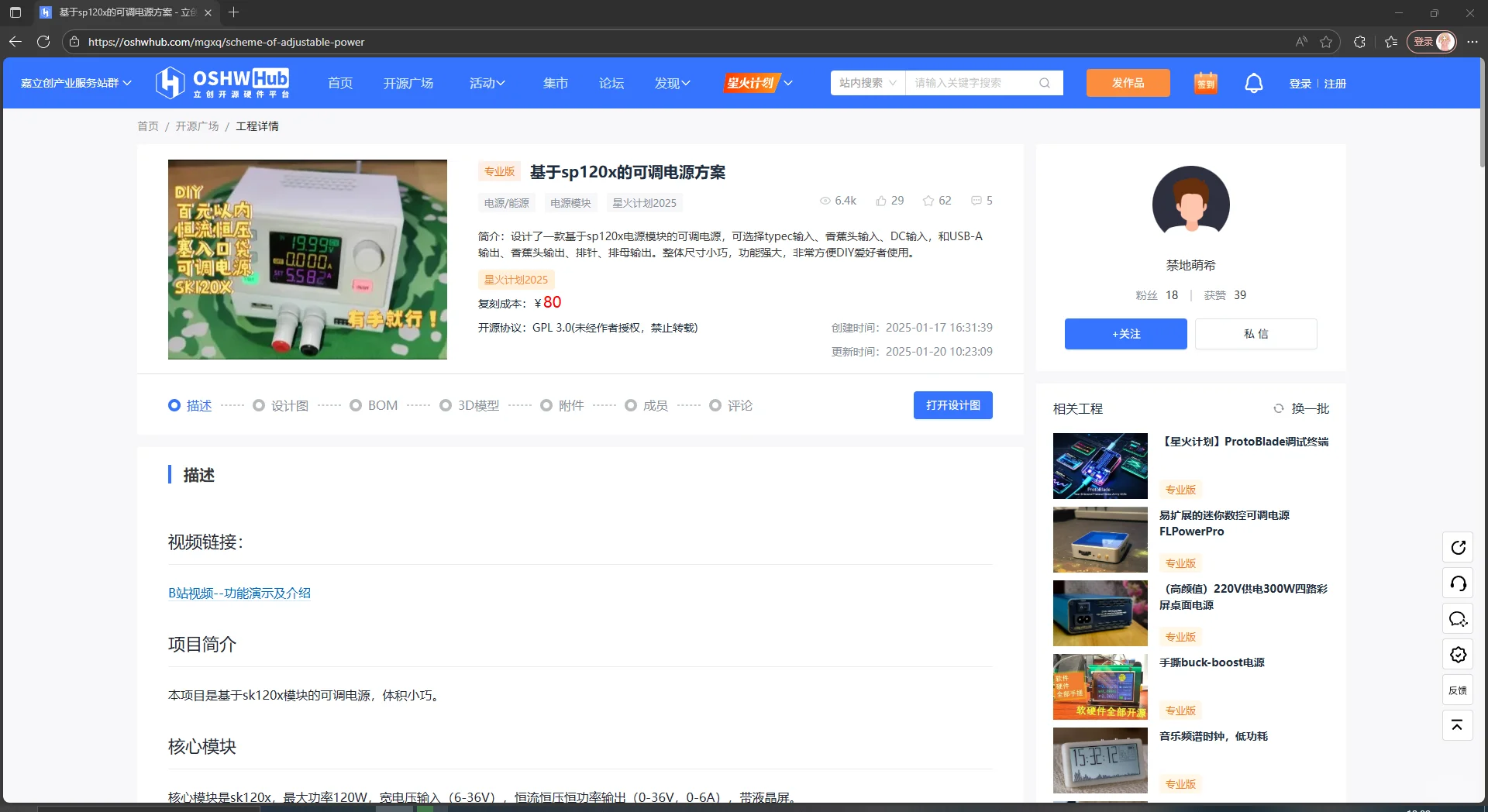
Task: Click the keyword search input field
Action: [972, 83]
